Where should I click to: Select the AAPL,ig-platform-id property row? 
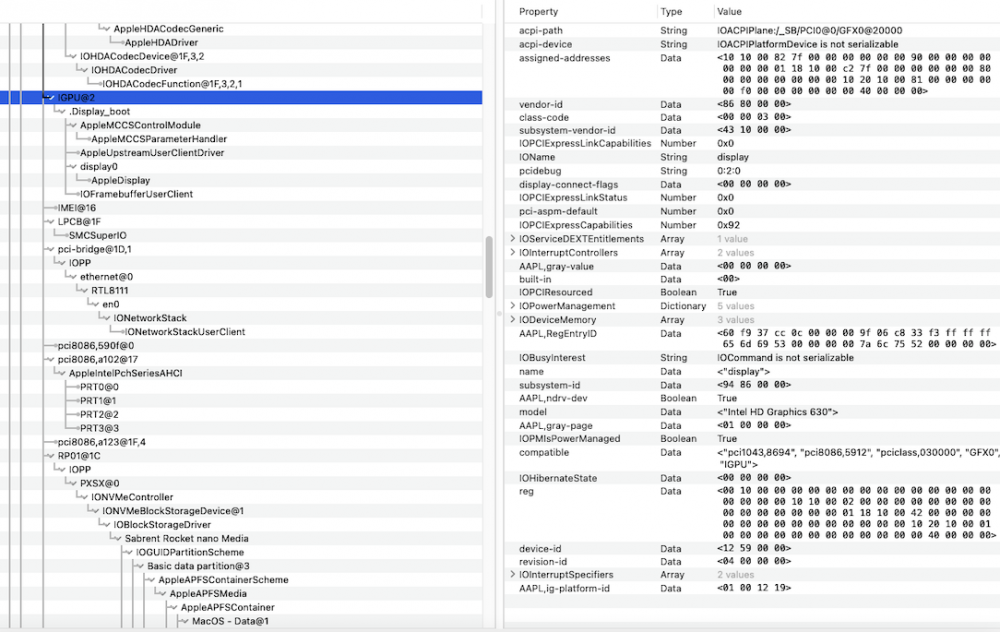click(x=753, y=588)
